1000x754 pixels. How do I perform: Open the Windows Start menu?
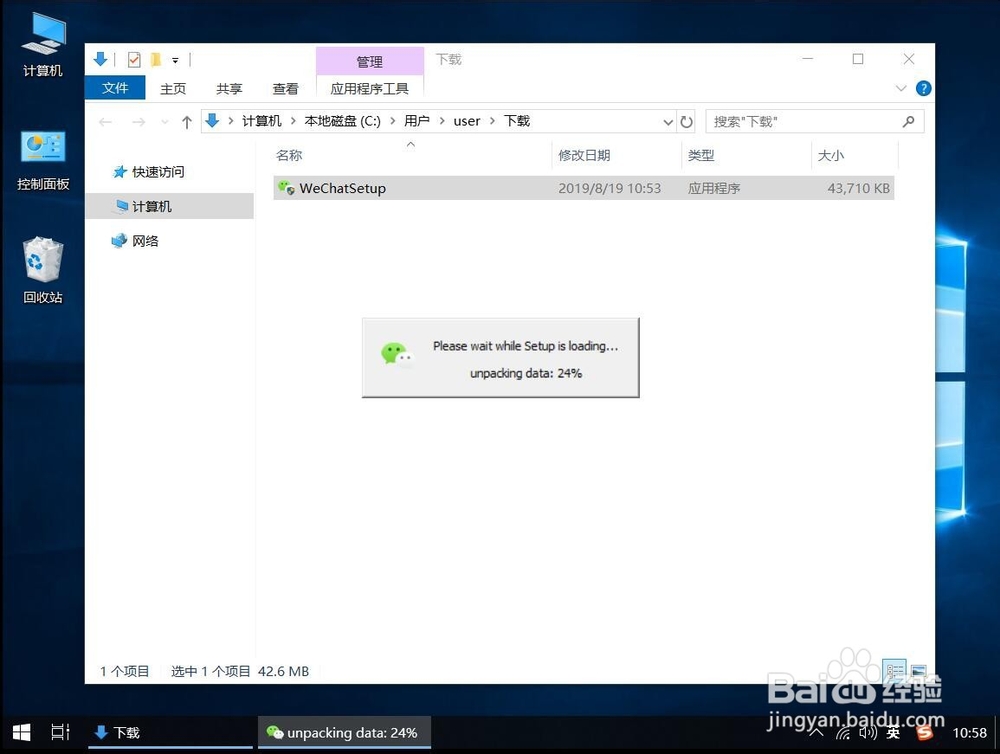pos(22,732)
